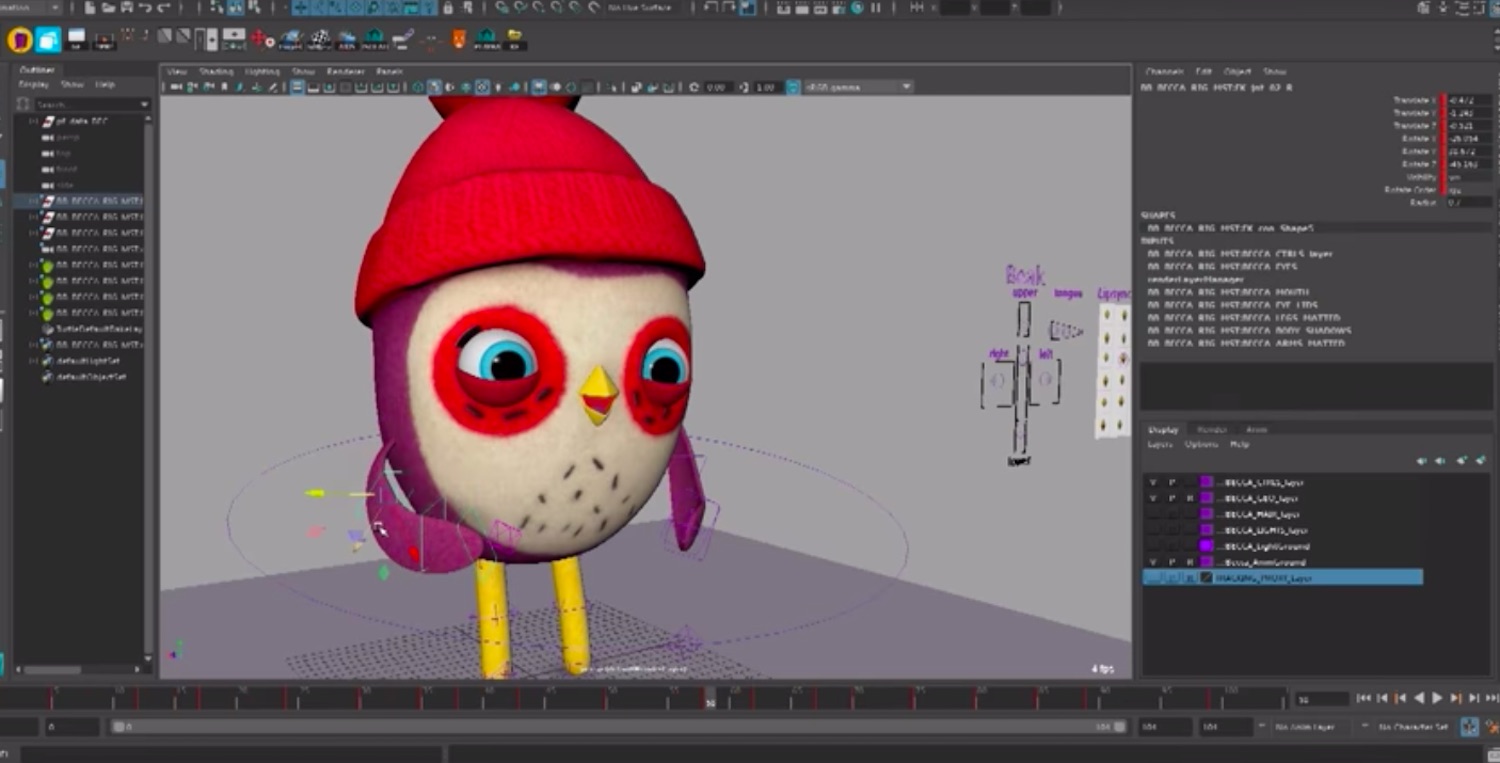Switch to the Anim tab in layer editor

[x=1256, y=430]
